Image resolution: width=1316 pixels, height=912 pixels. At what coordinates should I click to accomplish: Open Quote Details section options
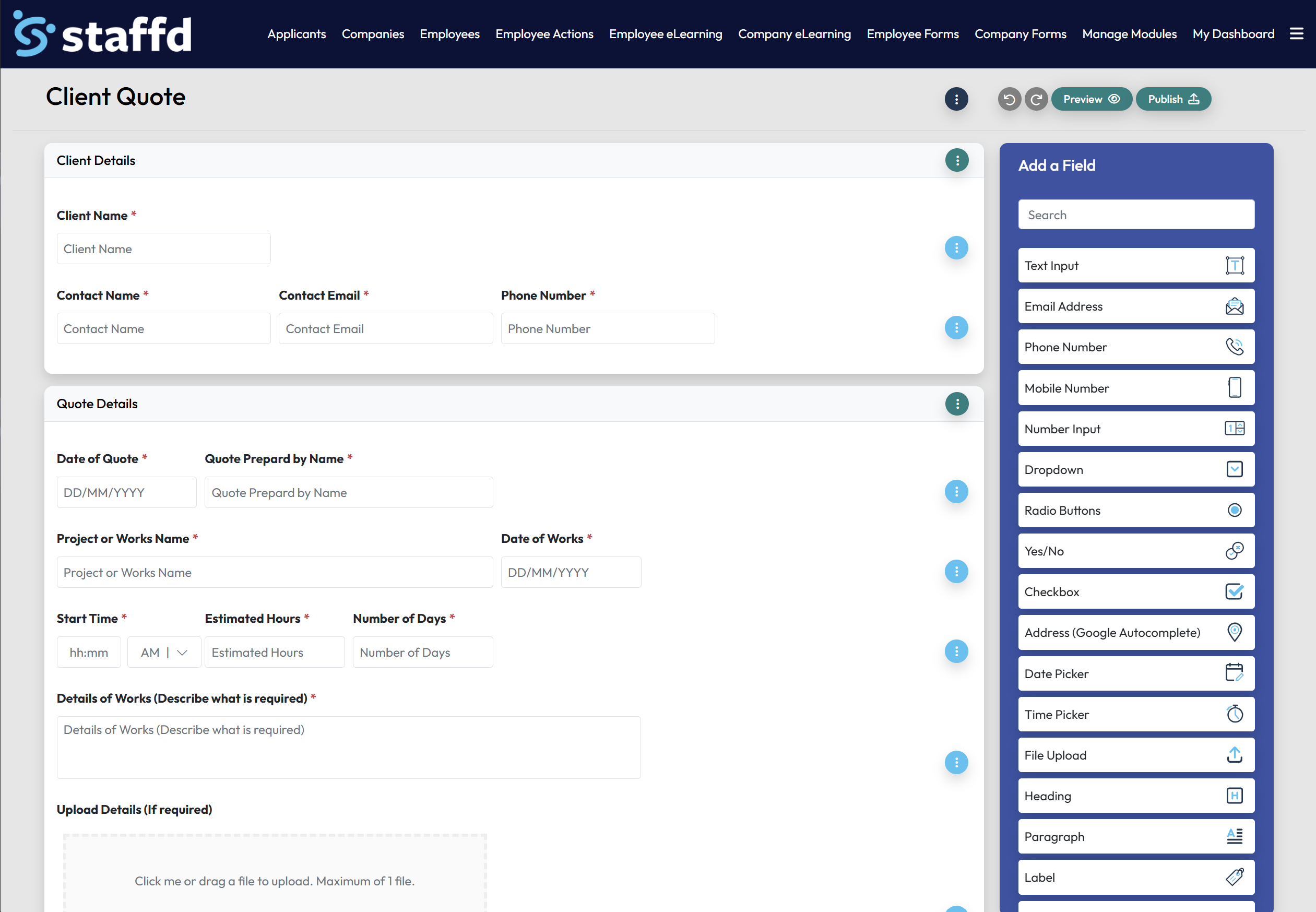point(956,404)
